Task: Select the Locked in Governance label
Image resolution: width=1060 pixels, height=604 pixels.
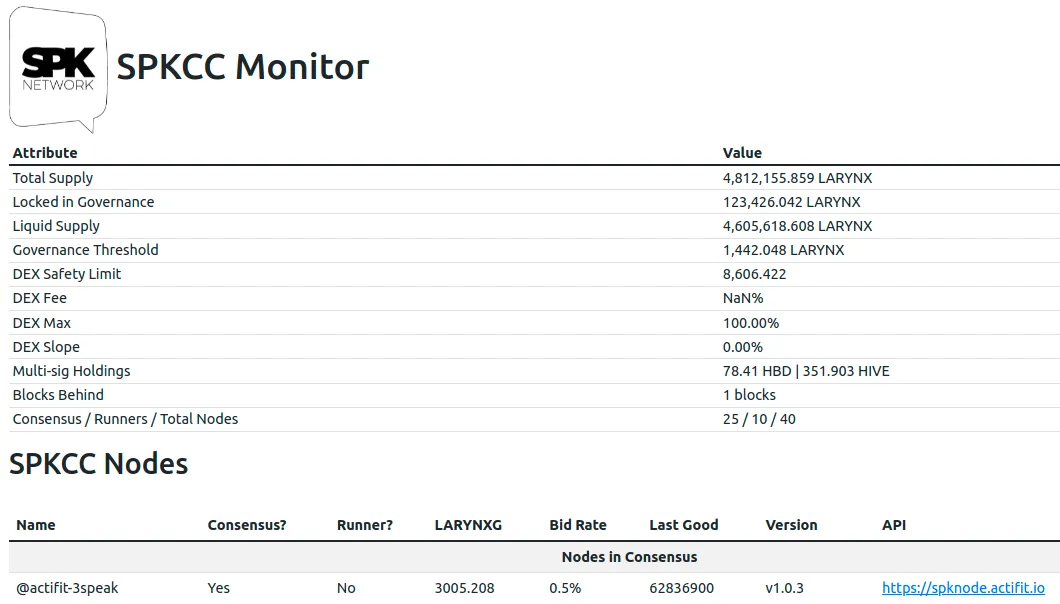Action: [x=83, y=202]
